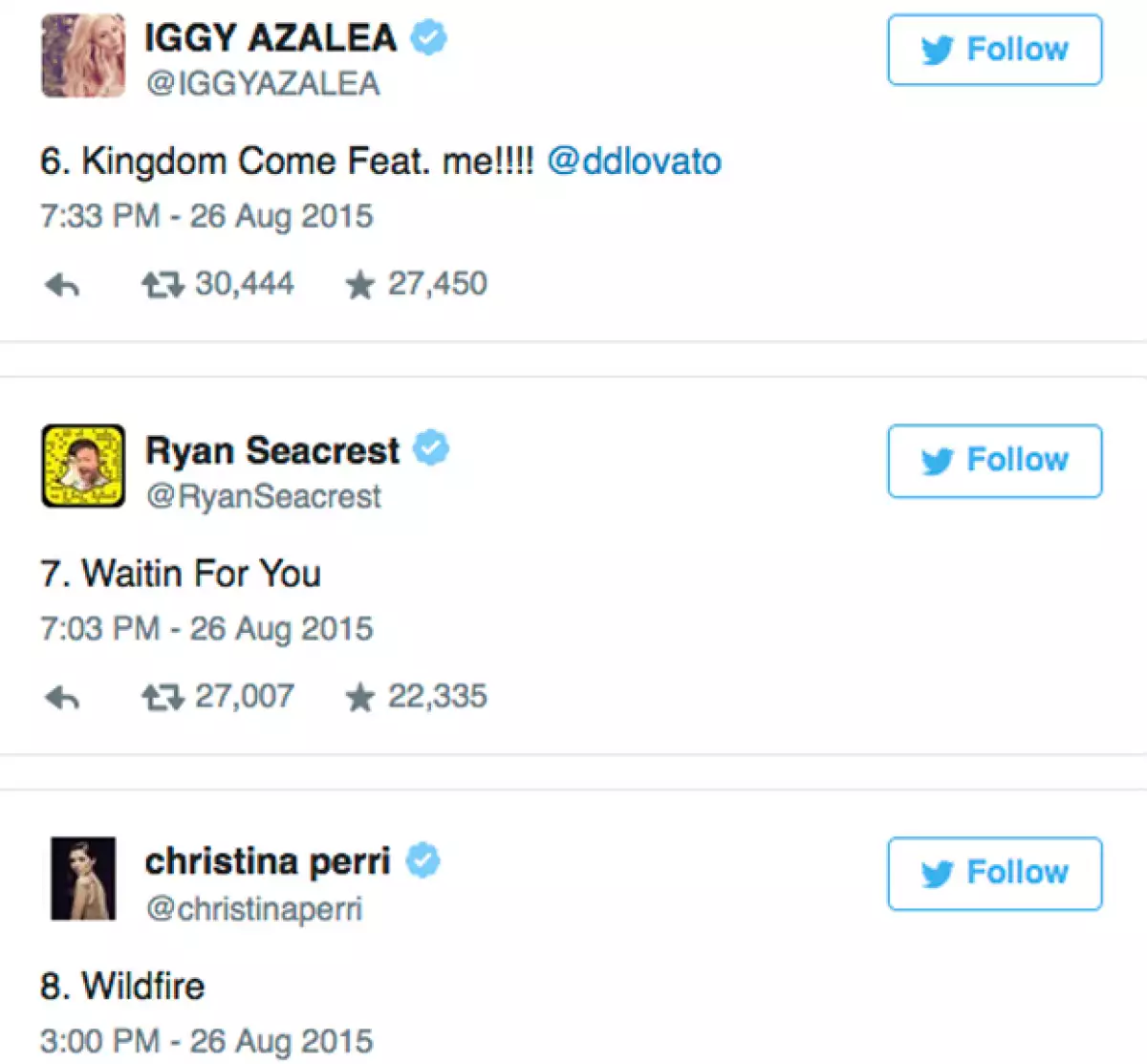Click the reply icon on Iggy Azalea's tweet
This screenshot has height=1064, width=1147.
tap(61, 283)
